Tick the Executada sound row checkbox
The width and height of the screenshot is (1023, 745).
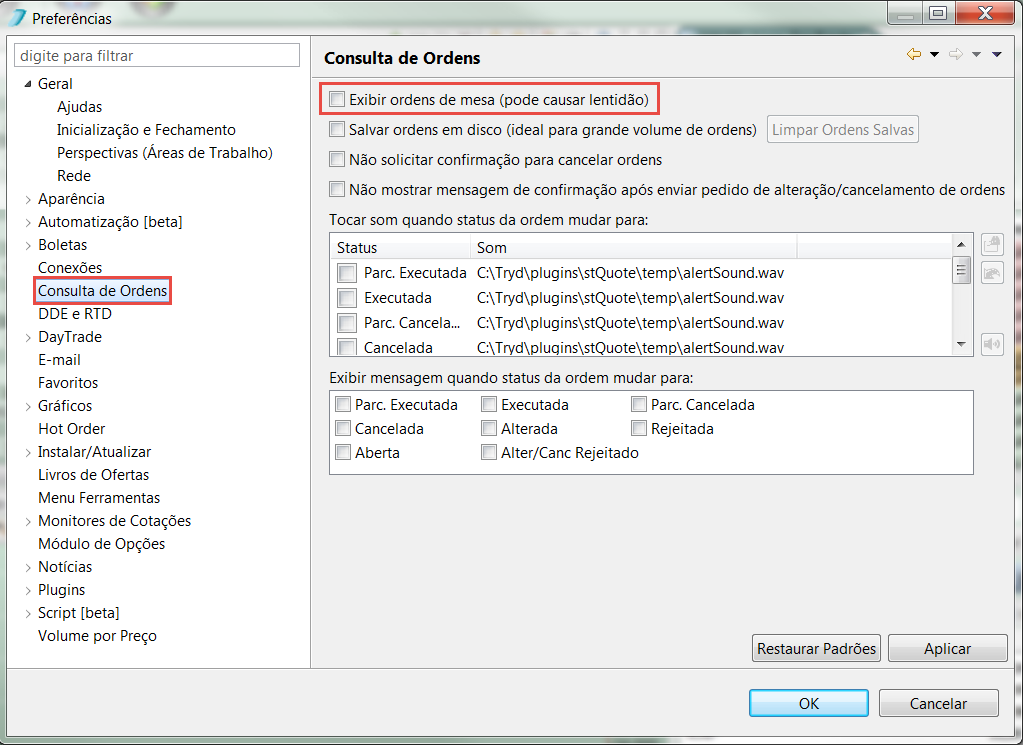coord(346,298)
